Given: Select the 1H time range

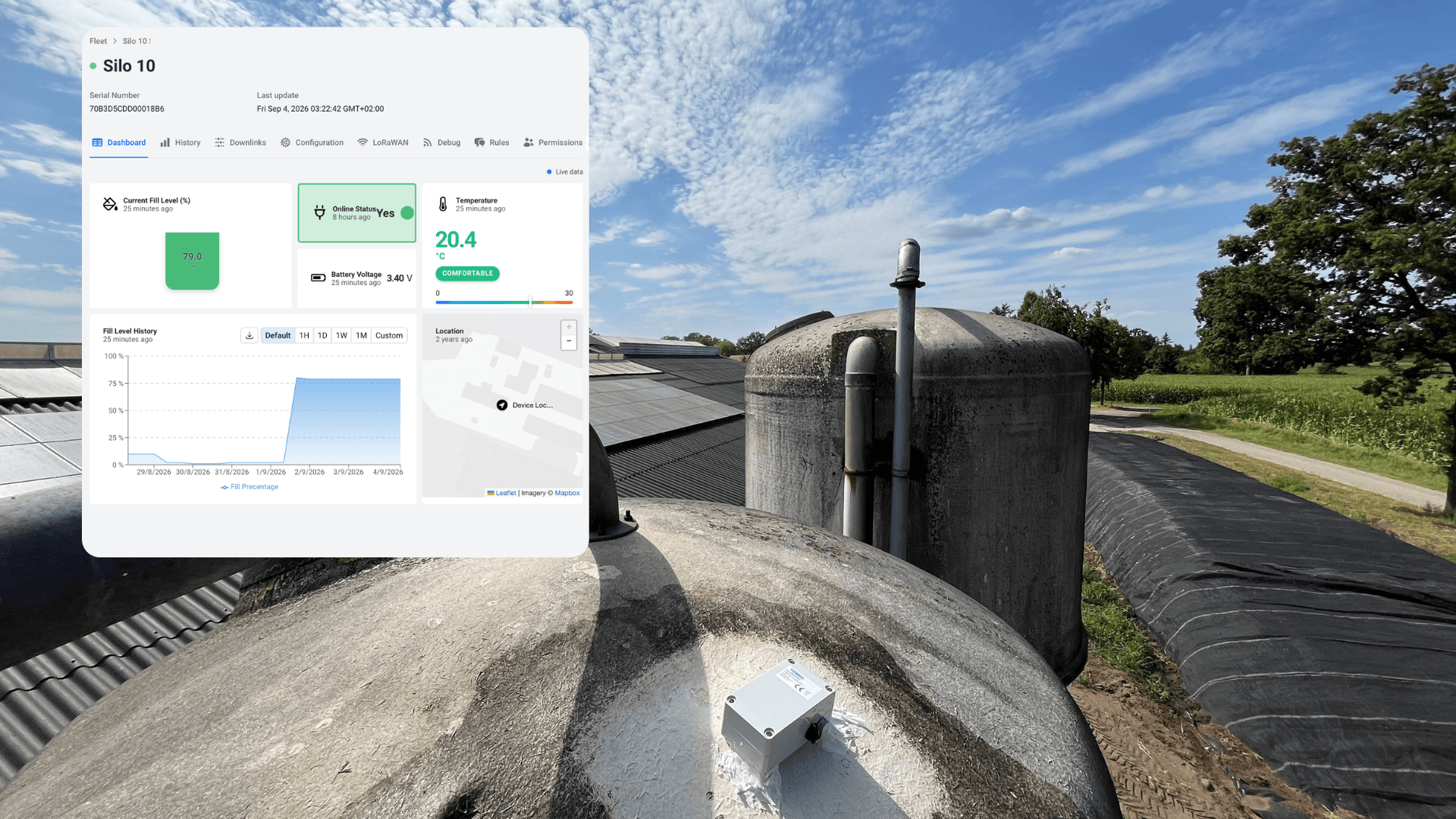Looking at the screenshot, I should (x=304, y=335).
